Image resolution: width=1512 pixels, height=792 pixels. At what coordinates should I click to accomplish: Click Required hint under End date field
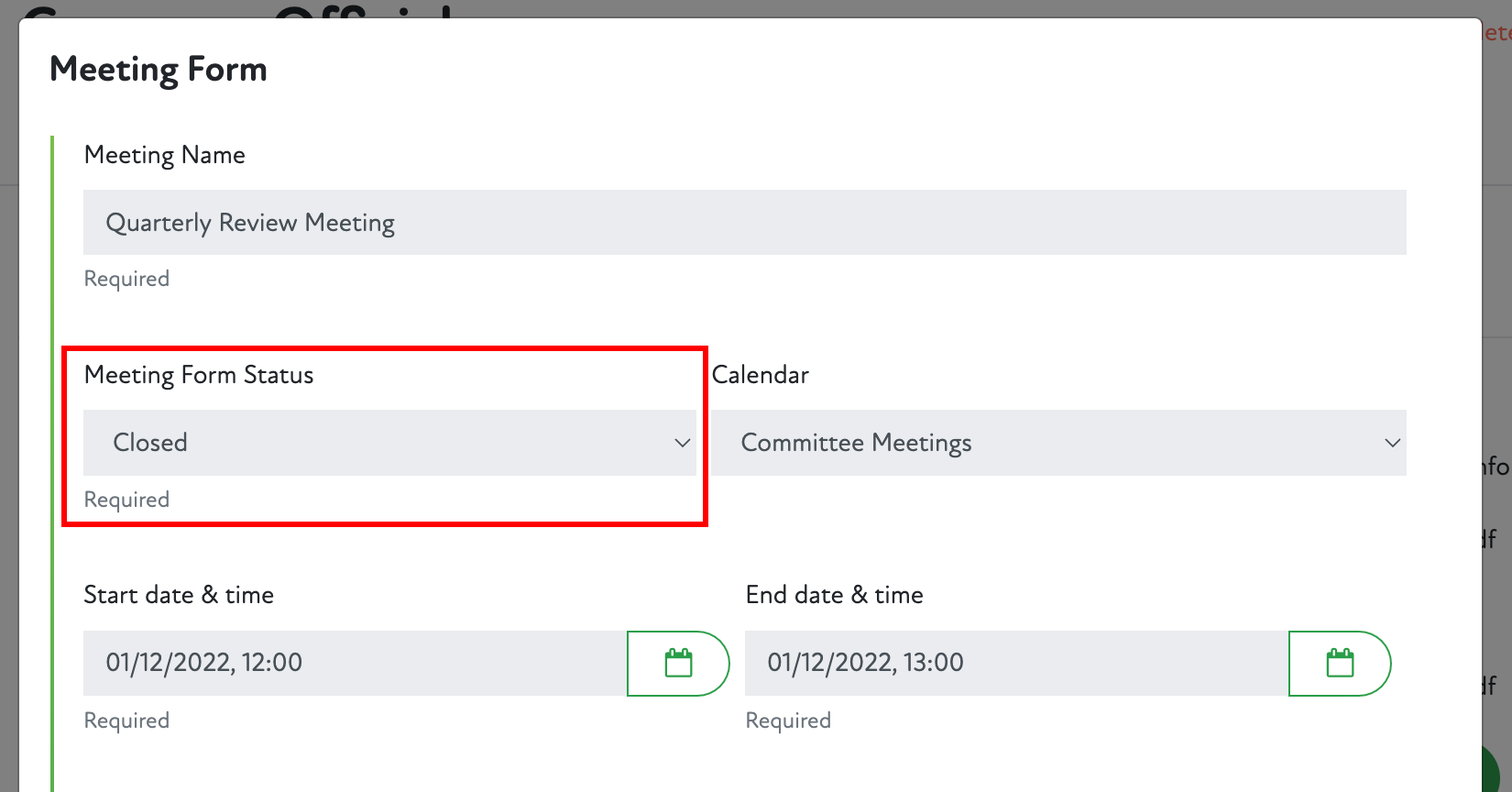tap(788, 720)
